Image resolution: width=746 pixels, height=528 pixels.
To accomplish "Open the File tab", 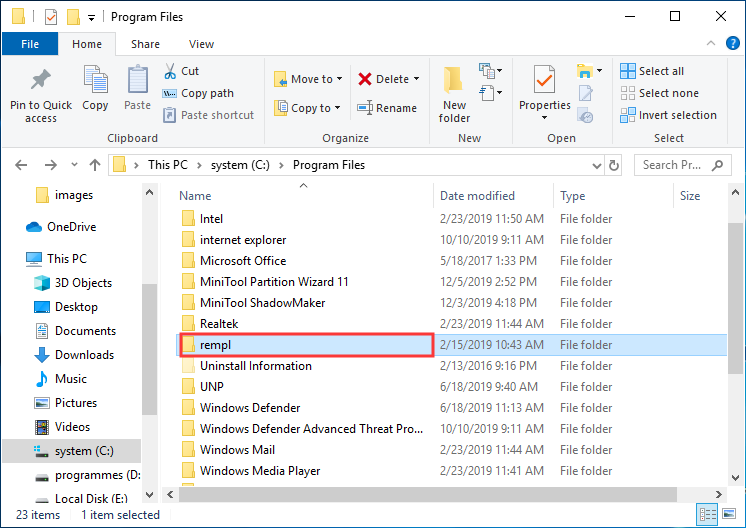I will [x=30, y=44].
